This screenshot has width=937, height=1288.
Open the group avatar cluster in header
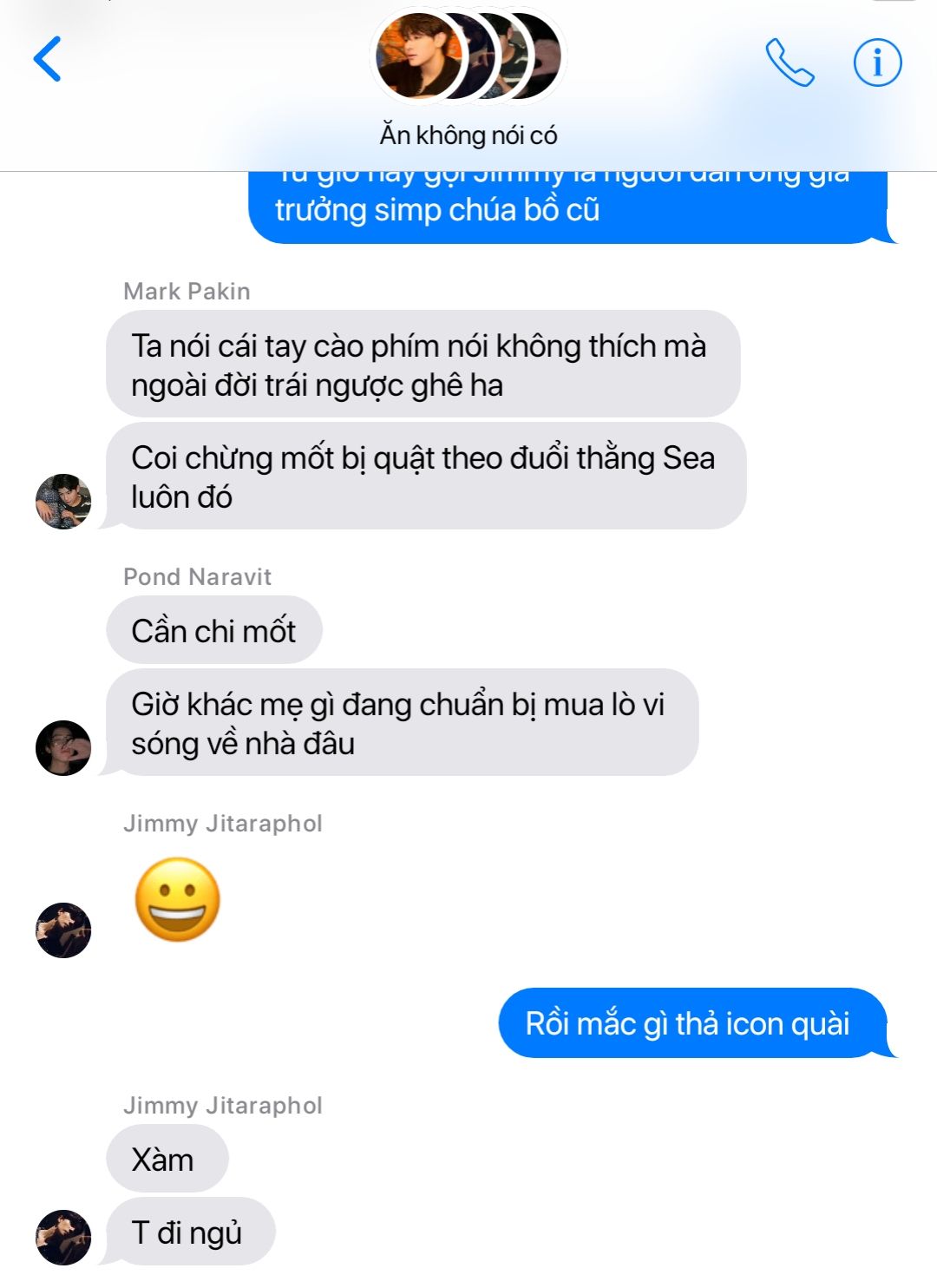[468, 56]
